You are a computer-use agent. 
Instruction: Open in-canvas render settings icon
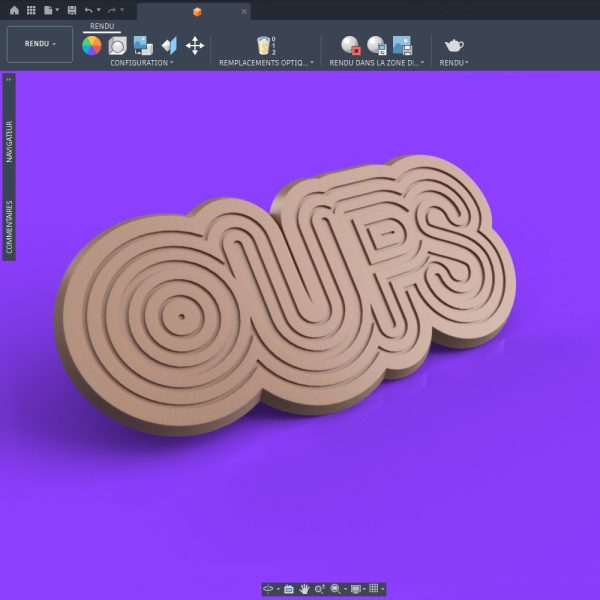(377, 45)
